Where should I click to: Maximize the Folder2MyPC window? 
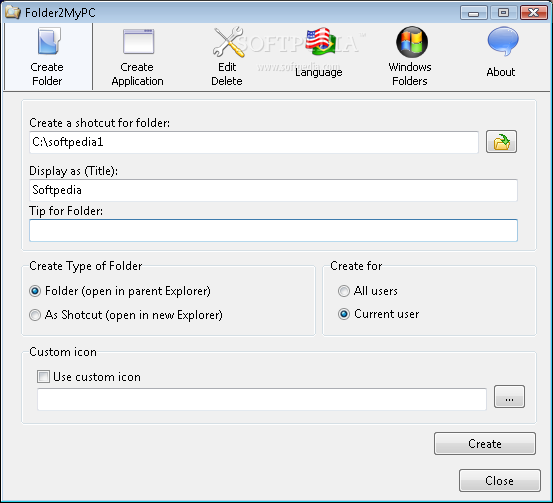pos(503,13)
